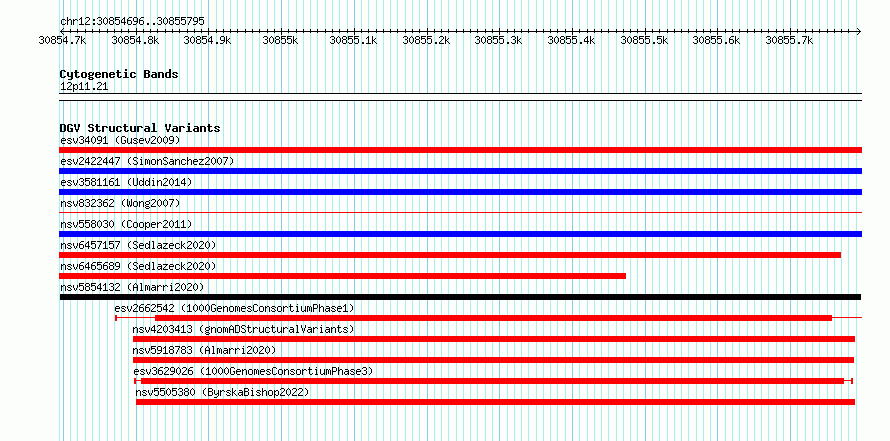The image size is (890, 441).
Task: Click the red bar of esv34091
Action: coord(460,150)
